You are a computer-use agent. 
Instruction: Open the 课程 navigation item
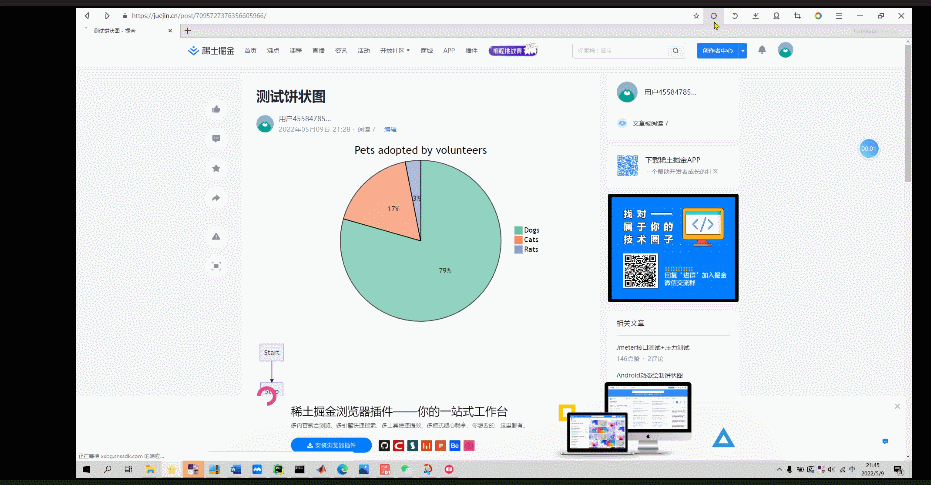coord(296,51)
